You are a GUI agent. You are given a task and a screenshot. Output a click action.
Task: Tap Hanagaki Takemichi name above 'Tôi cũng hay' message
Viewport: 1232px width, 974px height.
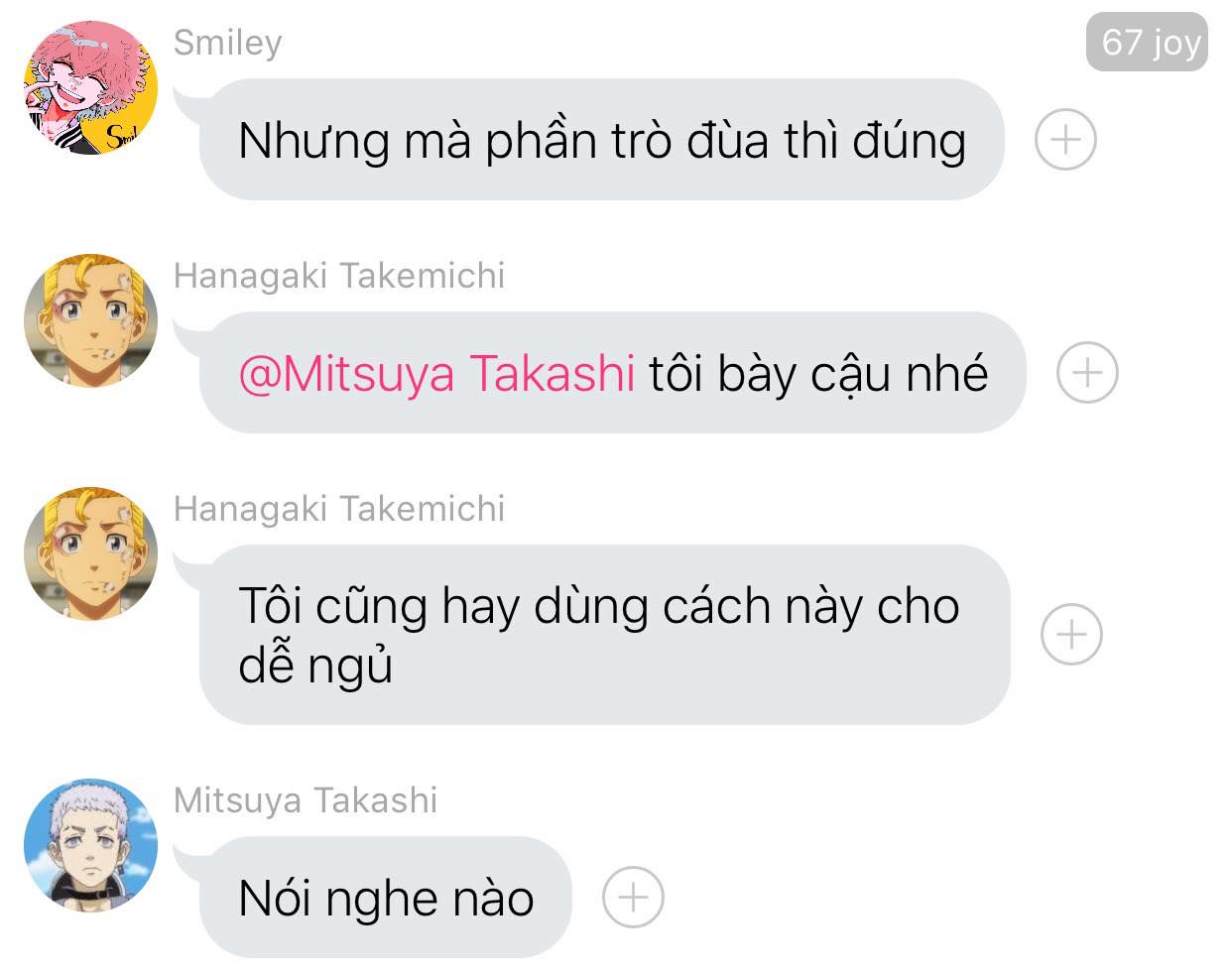click(339, 509)
